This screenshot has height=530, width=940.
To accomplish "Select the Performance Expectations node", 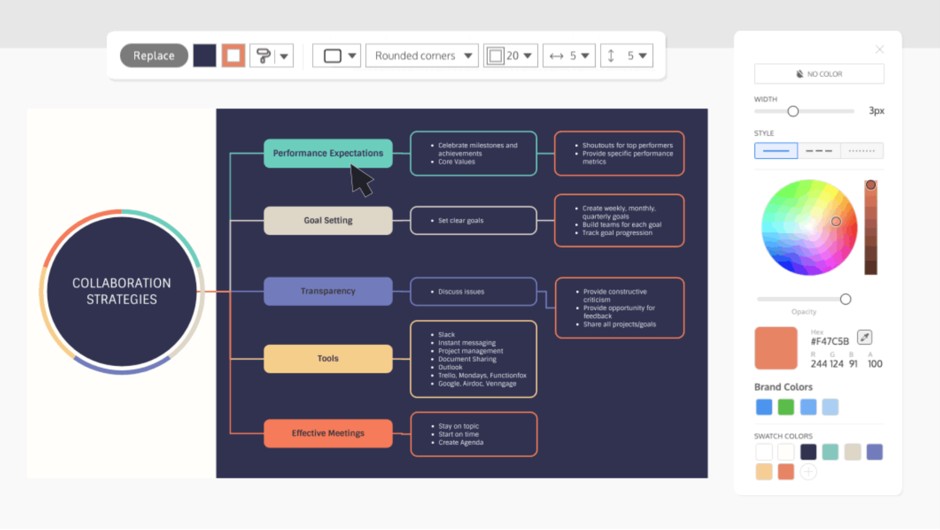I will (x=328, y=153).
